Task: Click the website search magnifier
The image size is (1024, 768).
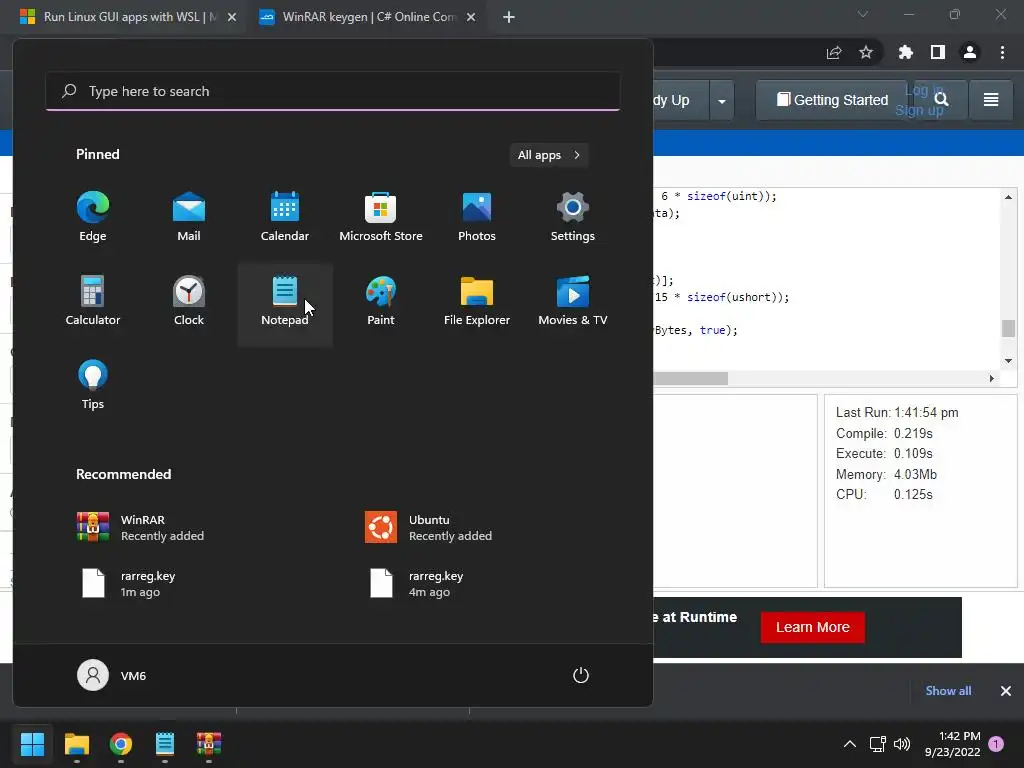Action: (941, 99)
